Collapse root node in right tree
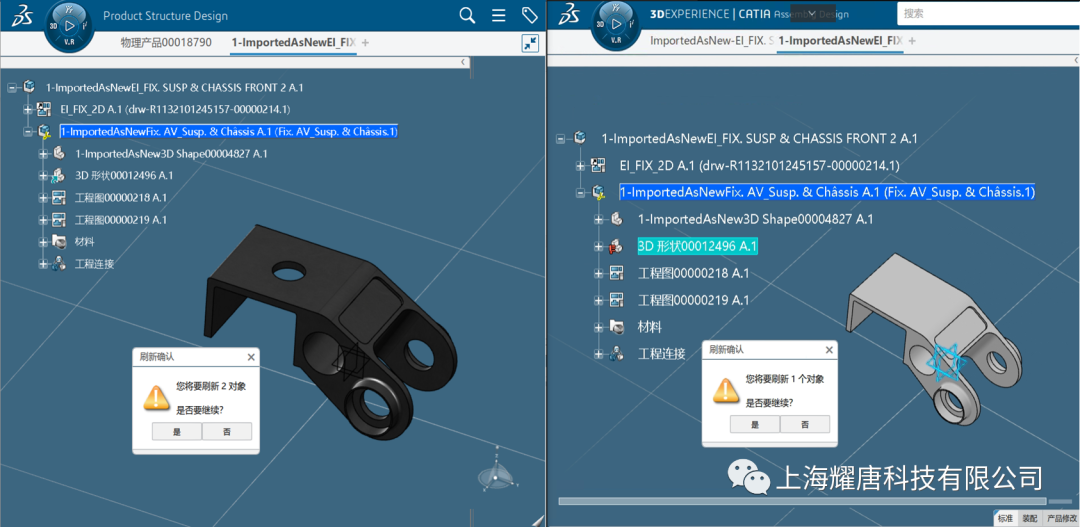This screenshot has width=1080, height=527. [x=561, y=138]
